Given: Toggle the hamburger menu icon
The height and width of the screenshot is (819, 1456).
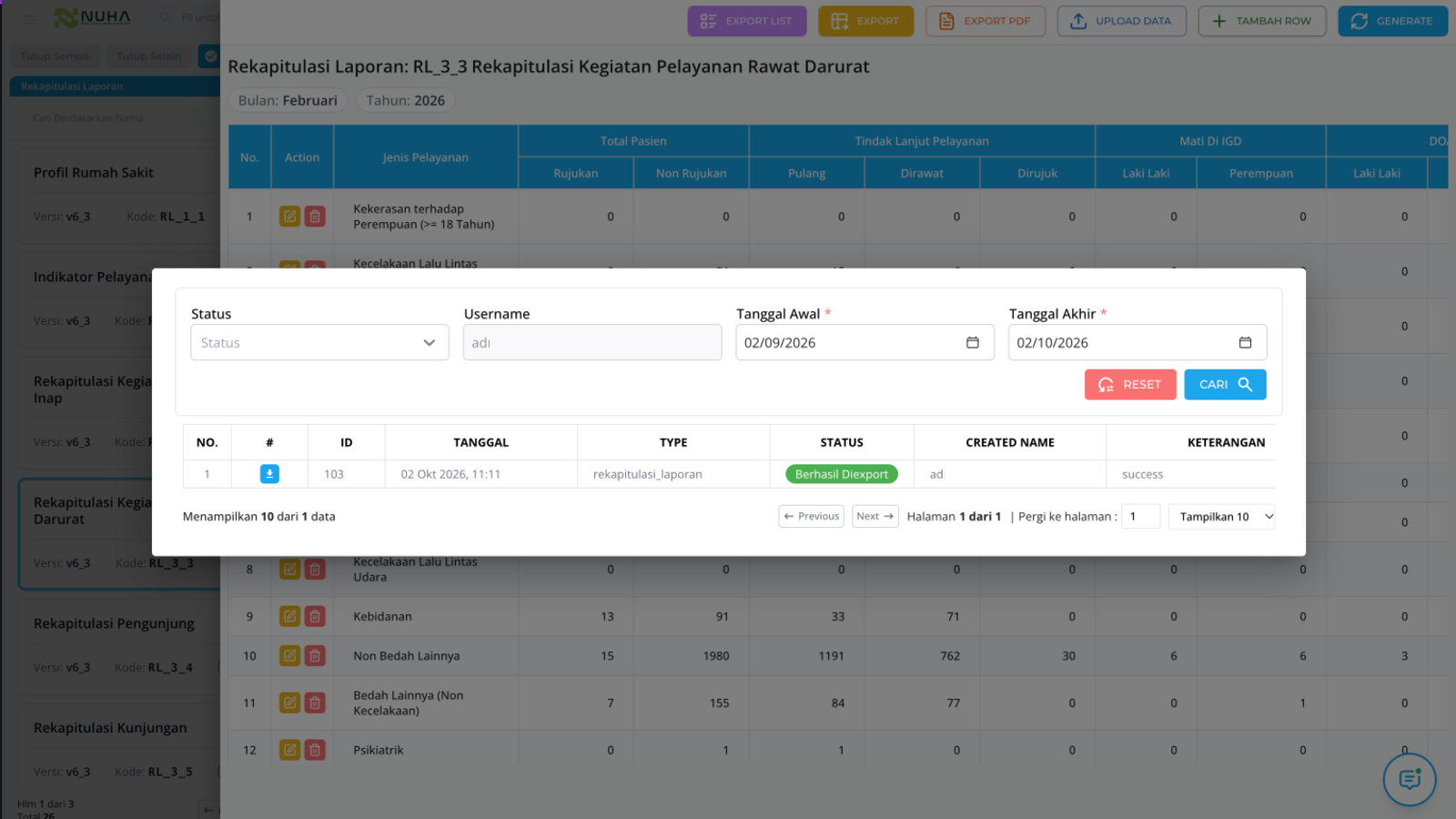Looking at the screenshot, I should pyautogui.click(x=30, y=18).
